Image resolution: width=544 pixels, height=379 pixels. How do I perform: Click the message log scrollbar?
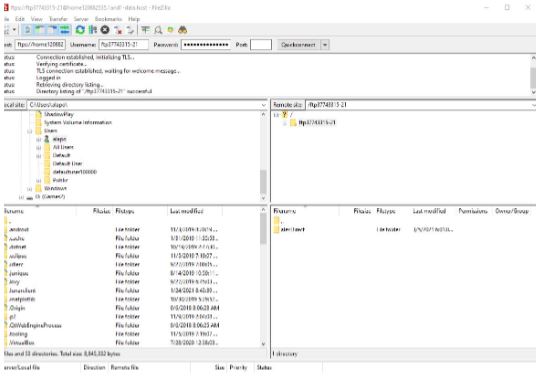(x=533, y=75)
